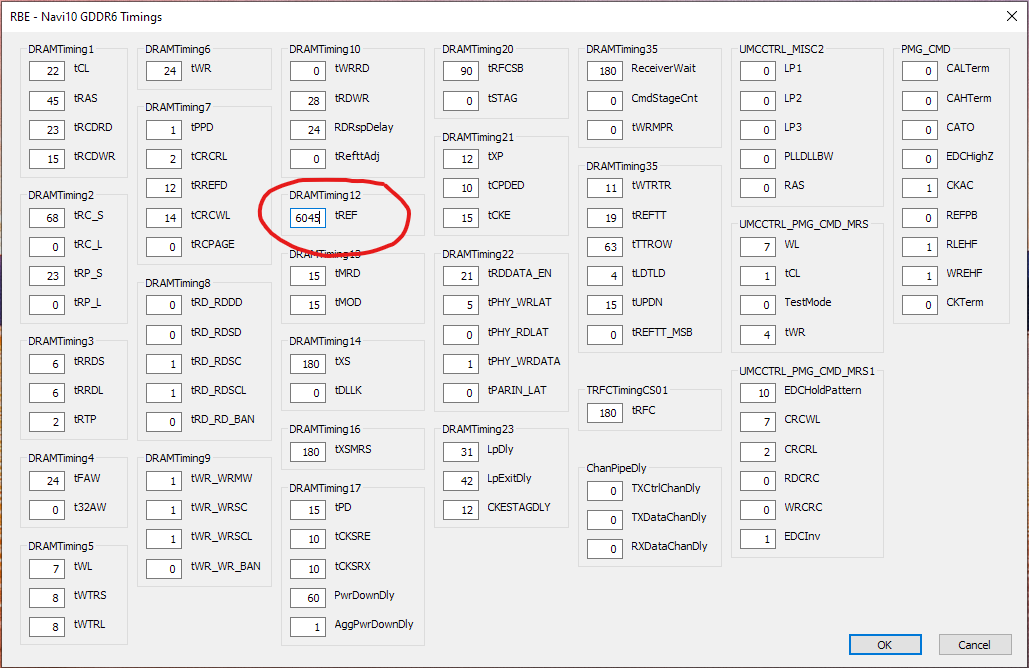This screenshot has width=1029, height=668.
Task: Click the tRC_S input field
Action: click(47, 217)
